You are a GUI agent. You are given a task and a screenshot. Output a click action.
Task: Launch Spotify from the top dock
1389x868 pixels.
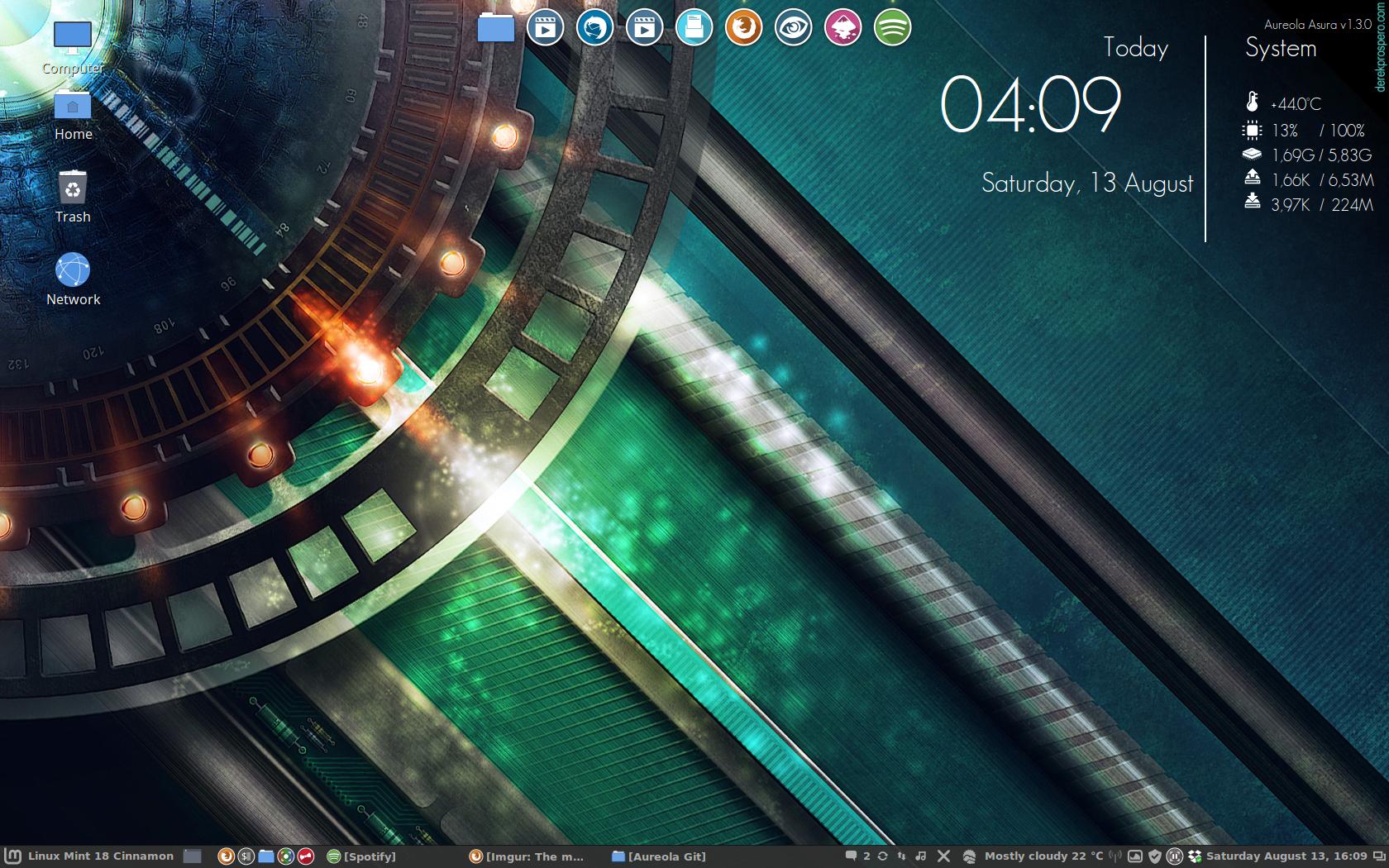click(893, 27)
